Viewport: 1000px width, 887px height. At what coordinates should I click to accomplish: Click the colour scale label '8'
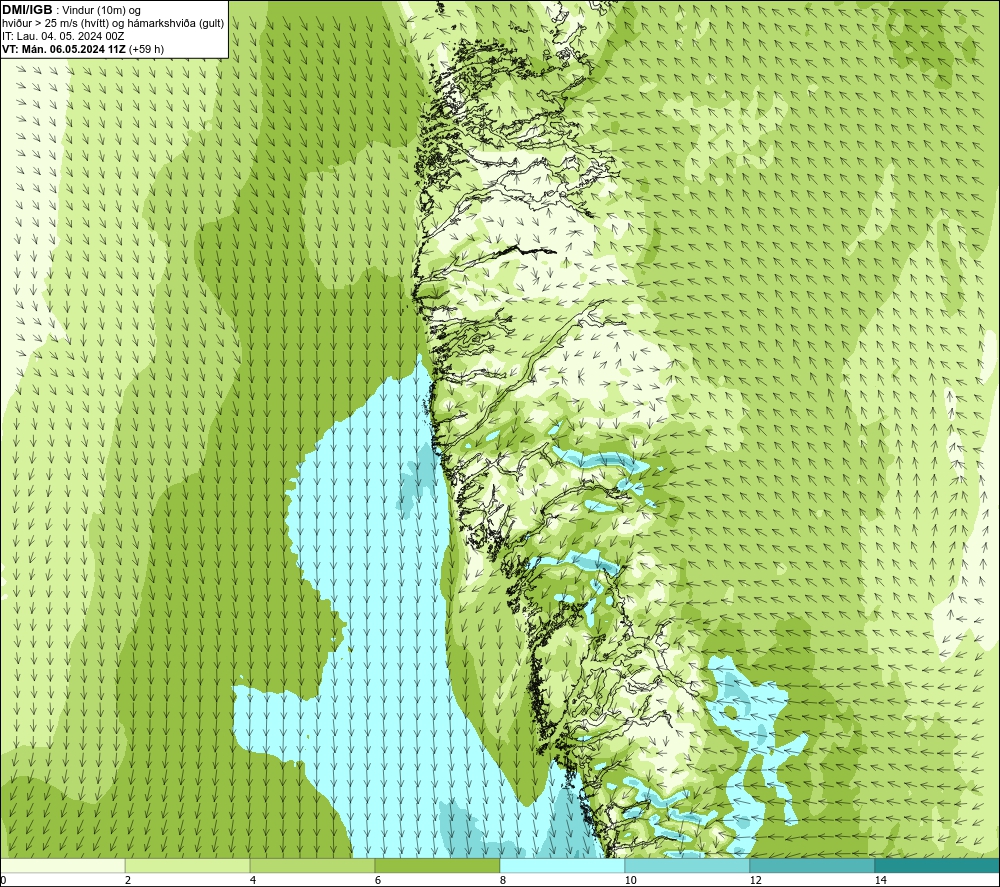(x=503, y=880)
